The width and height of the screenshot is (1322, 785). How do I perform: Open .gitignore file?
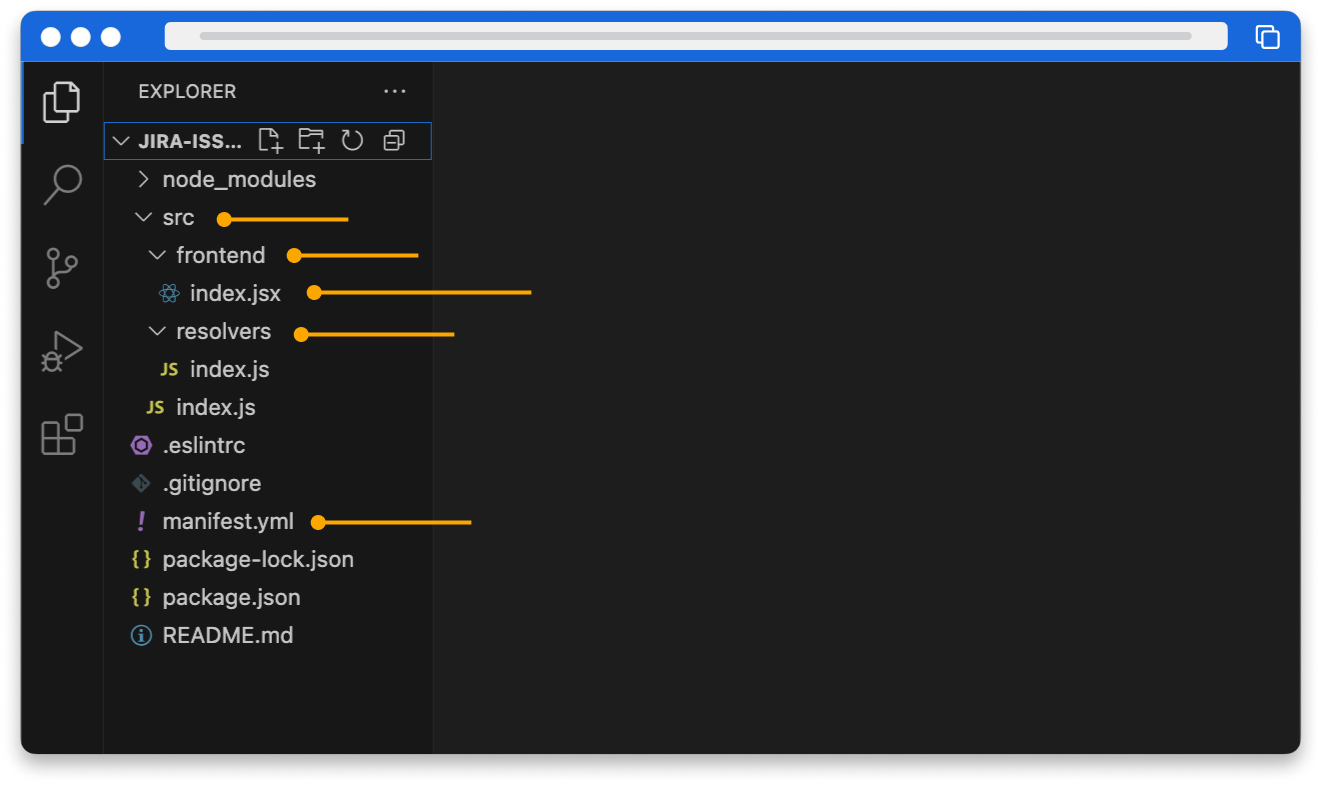[x=211, y=484]
